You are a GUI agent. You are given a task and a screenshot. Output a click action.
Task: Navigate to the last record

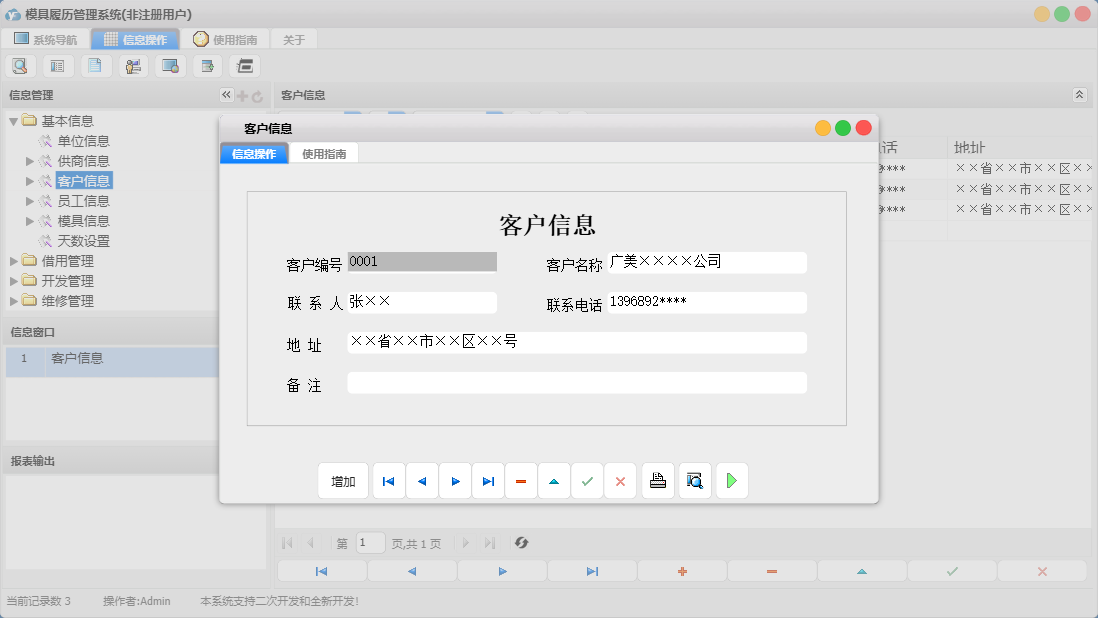coord(488,481)
